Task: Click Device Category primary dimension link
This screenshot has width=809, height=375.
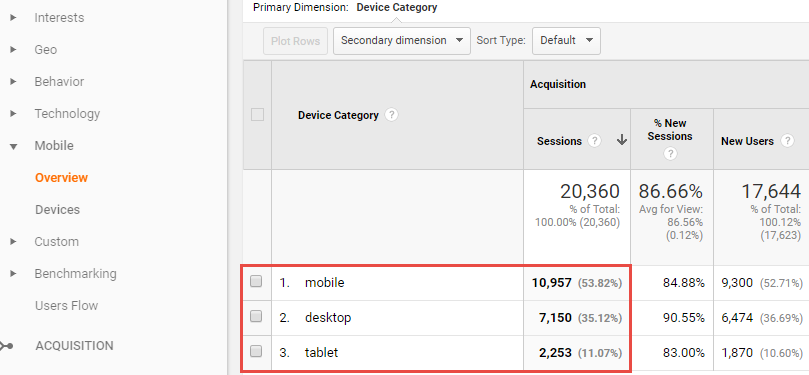Action: [397, 8]
